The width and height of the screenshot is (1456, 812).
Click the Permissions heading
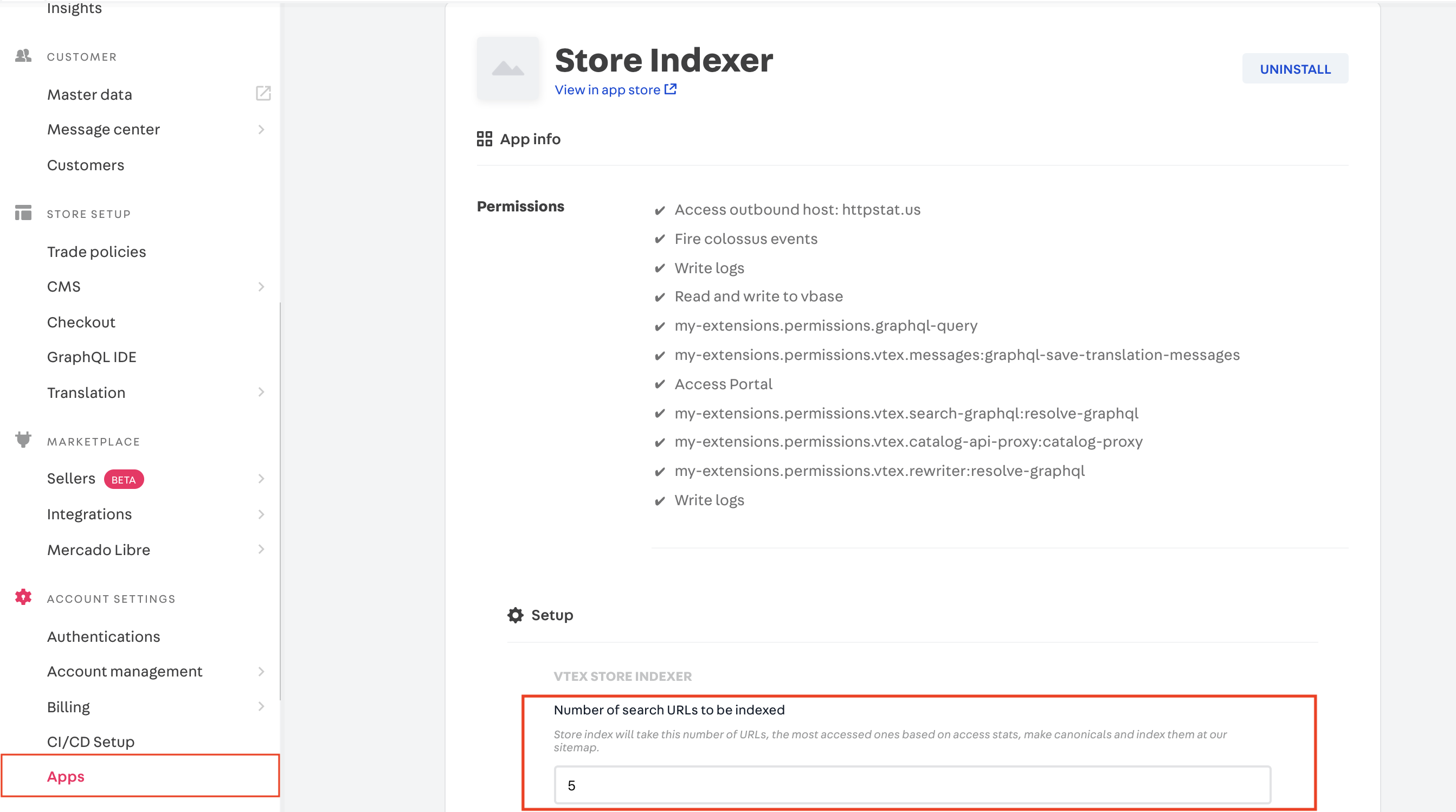(x=520, y=206)
